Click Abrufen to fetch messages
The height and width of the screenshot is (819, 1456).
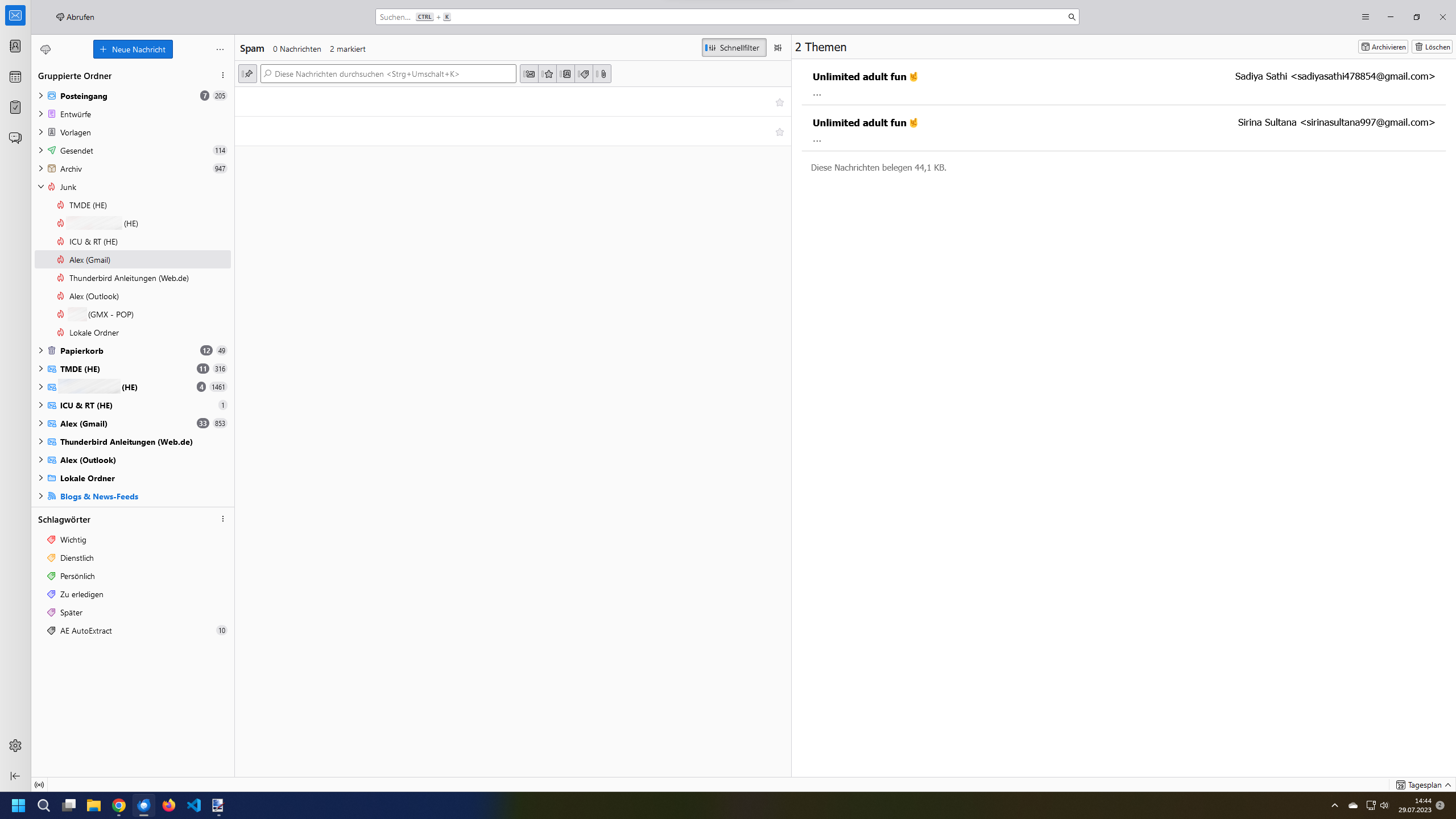(x=75, y=17)
